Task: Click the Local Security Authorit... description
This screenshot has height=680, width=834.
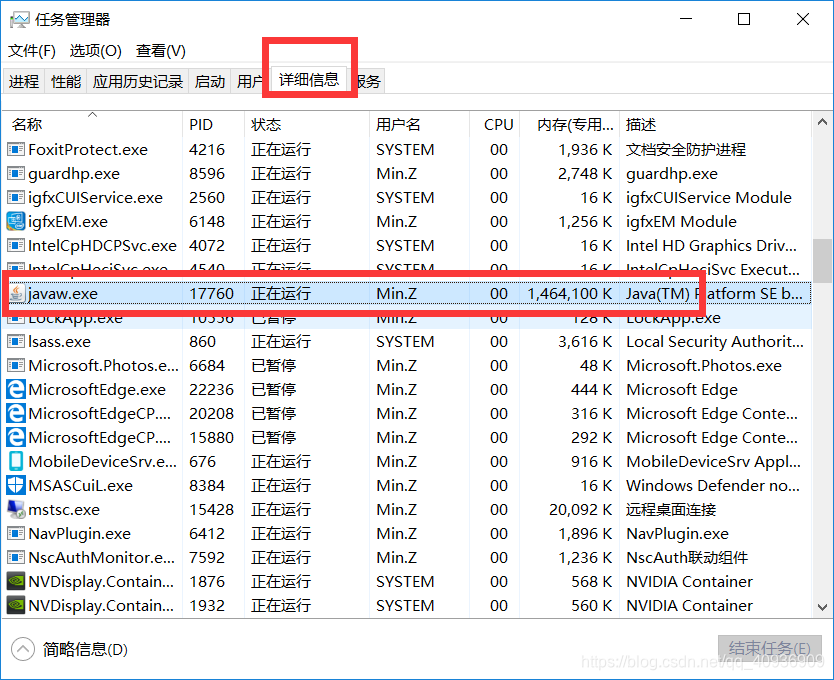Action: (x=715, y=341)
